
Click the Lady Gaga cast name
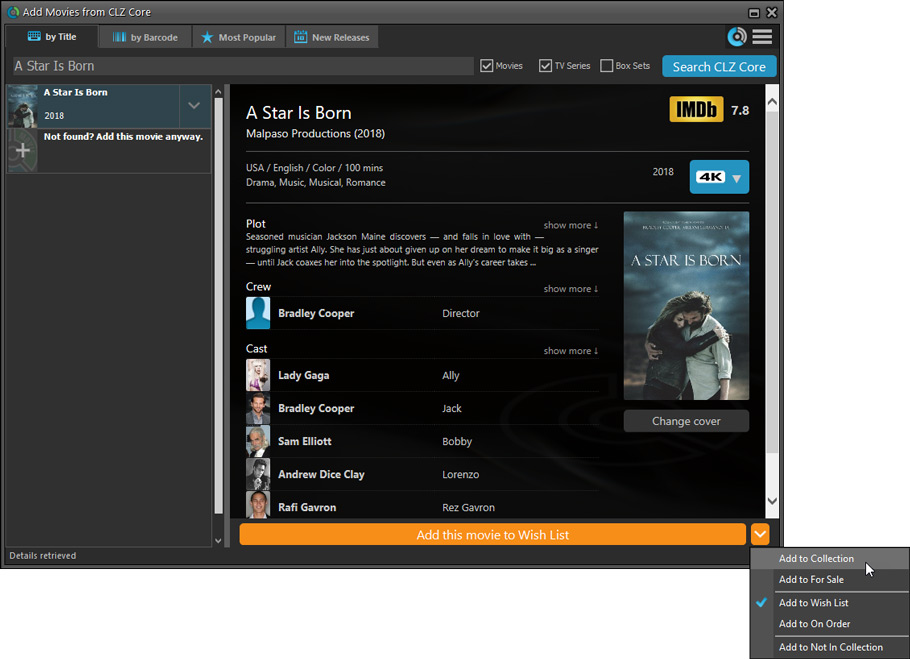point(304,375)
